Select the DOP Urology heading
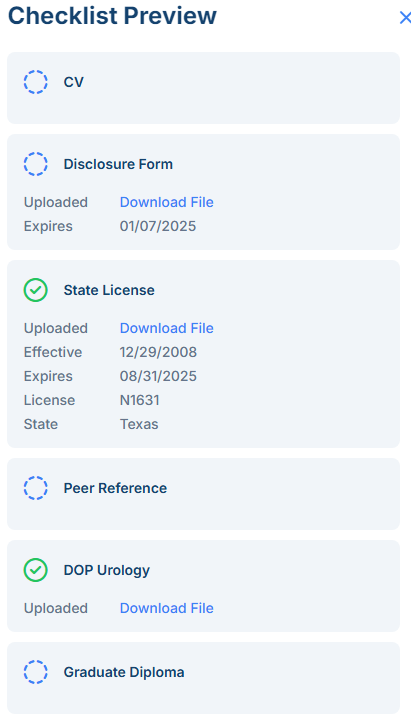Screen dimensions: 411x715 (107, 570)
